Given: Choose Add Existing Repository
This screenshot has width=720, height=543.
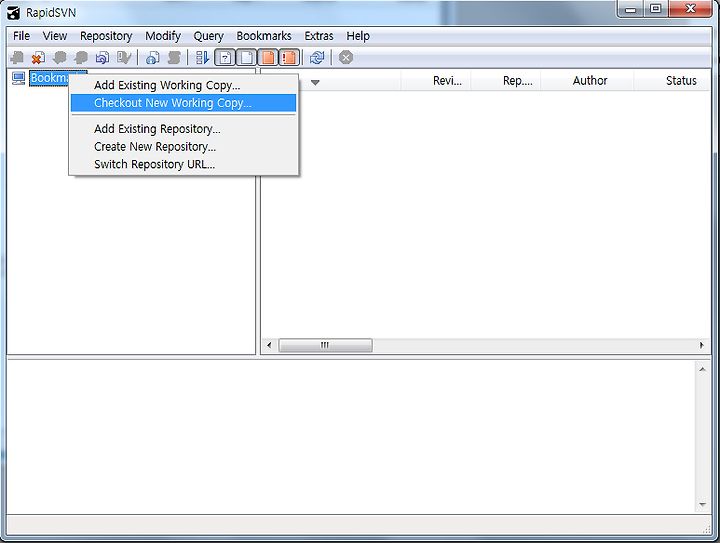Looking at the screenshot, I should tap(183, 129).
